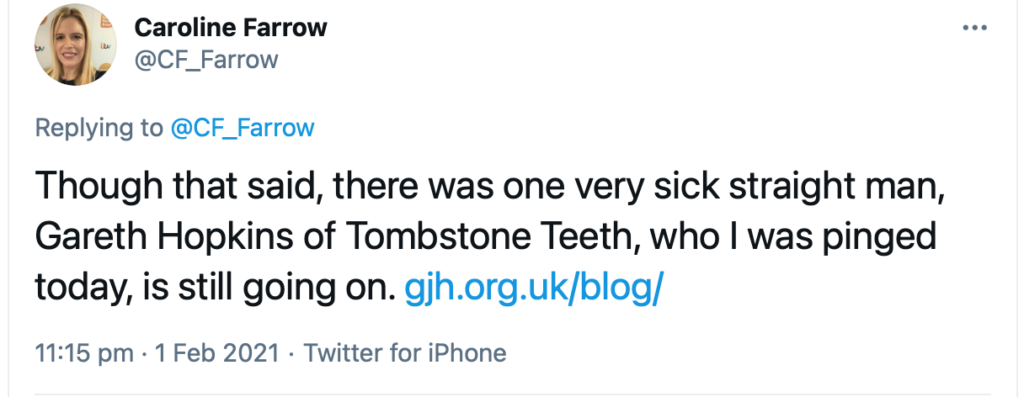1024x397 pixels.
Task: Click Caroline Farrow's profile avatar
Action: tap(75, 44)
